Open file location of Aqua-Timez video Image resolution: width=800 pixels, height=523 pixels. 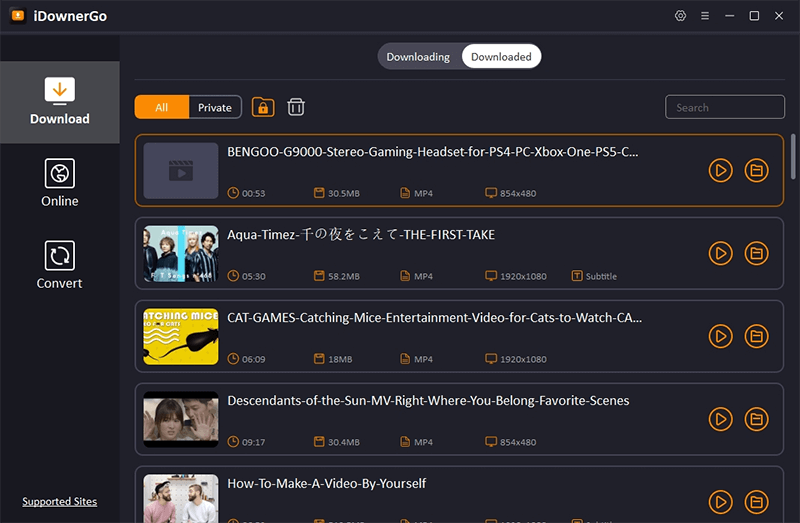tap(757, 254)
